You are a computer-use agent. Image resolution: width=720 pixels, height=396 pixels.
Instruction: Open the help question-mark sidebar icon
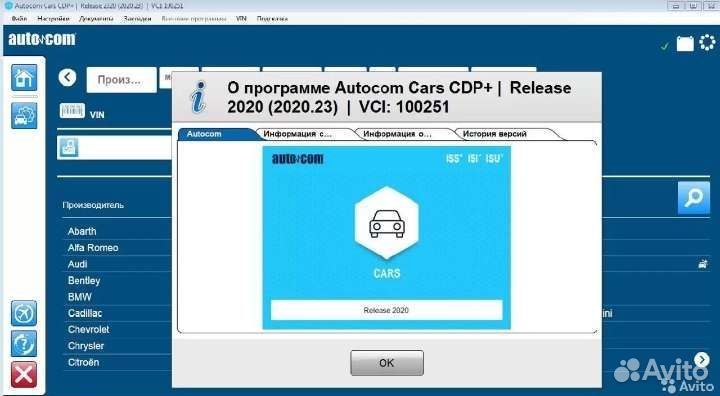tap(24, 344)
